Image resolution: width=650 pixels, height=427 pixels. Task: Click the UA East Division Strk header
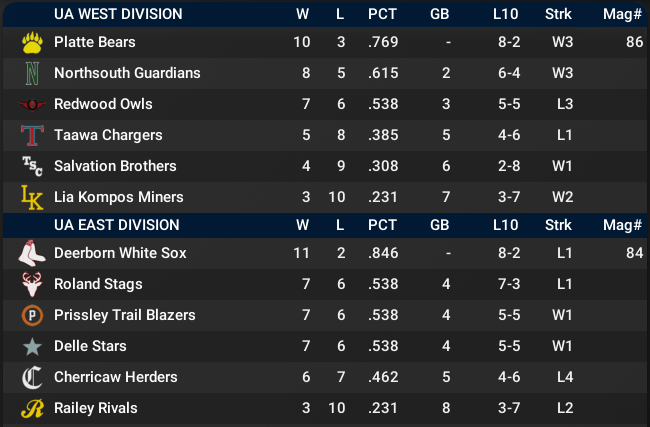click(559, 225)
